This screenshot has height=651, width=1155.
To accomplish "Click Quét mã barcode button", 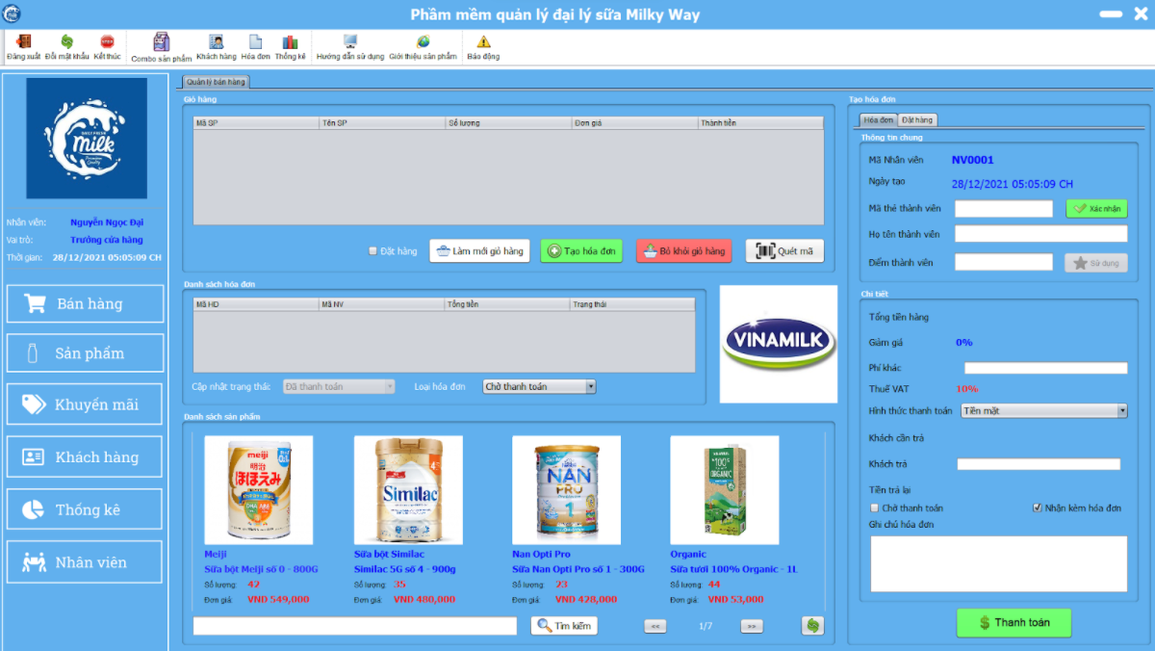I will point(784,251).
